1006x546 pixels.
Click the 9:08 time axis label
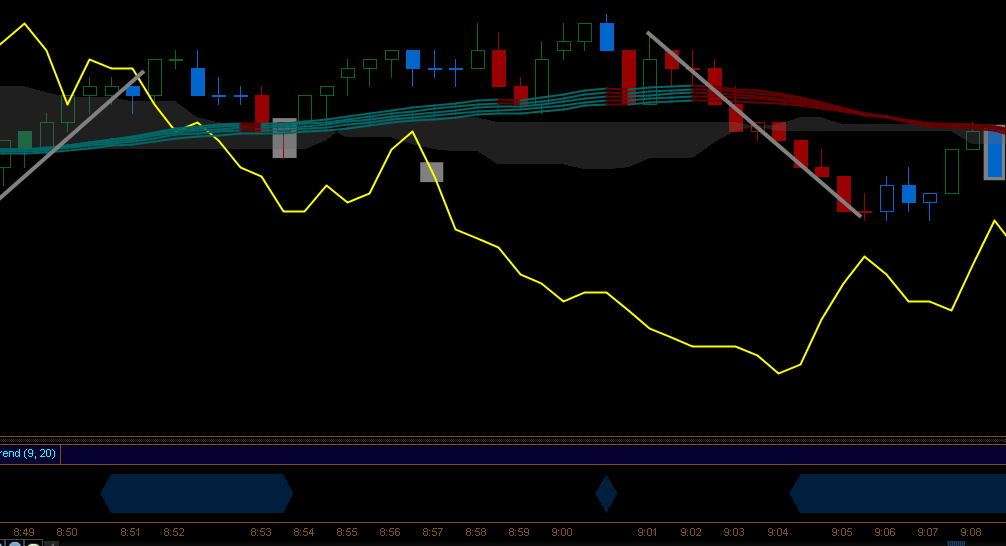[971, 532]
